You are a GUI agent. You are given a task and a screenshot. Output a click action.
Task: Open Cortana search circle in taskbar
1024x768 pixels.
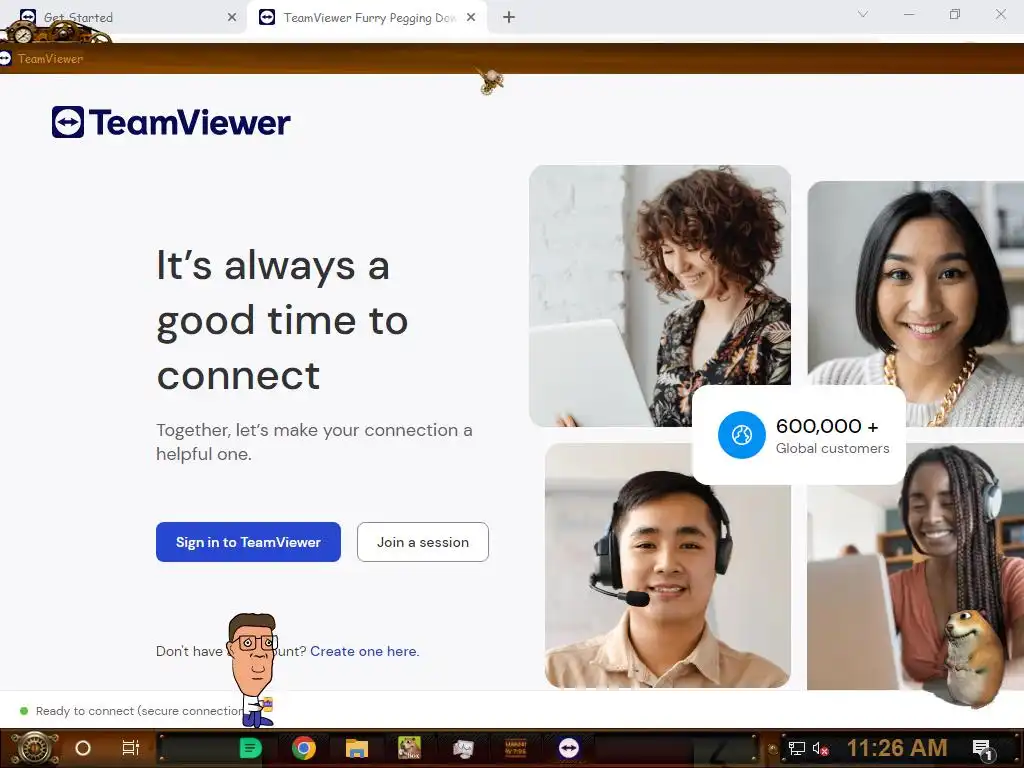coord(83,748)
